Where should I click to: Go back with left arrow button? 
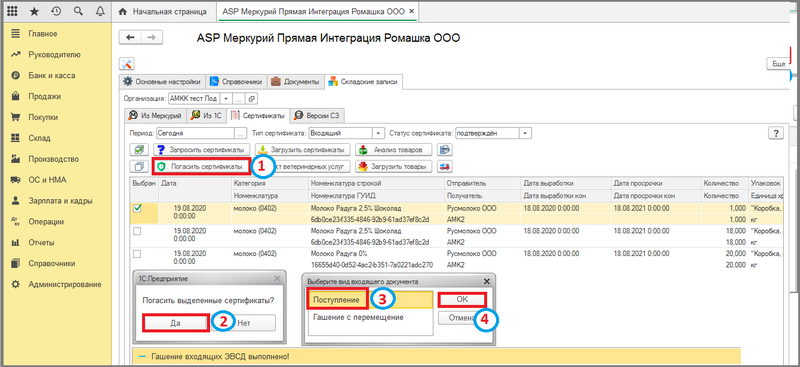130,37
